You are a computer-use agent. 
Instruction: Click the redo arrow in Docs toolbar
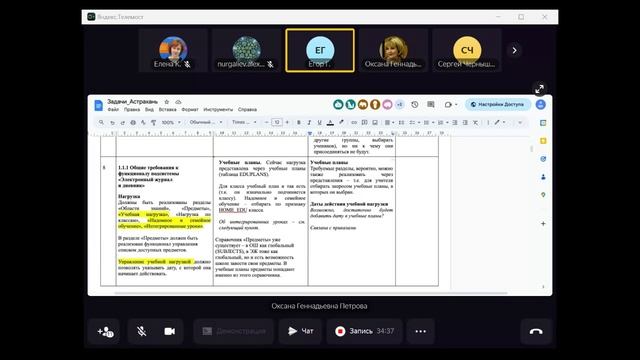tap(122, 122)
